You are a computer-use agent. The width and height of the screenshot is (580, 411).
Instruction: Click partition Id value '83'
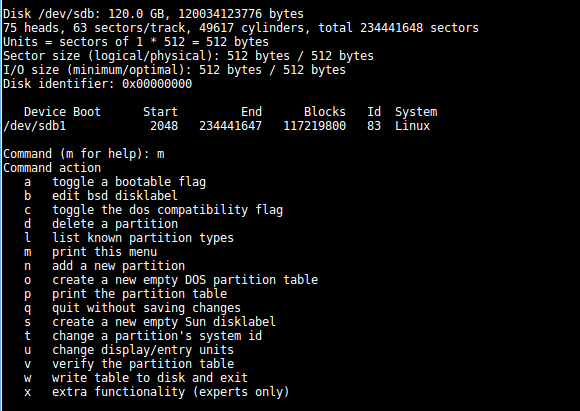click(374, 126)
